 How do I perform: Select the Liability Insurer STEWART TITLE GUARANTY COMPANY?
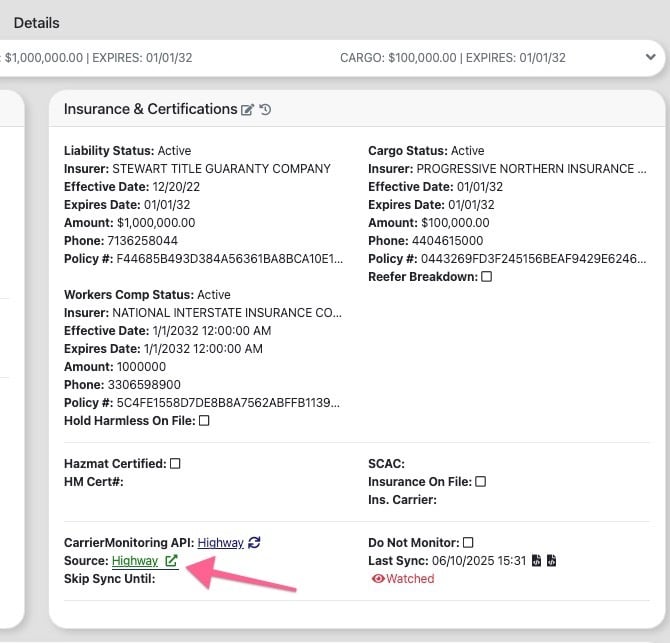(x=221, y=169)
